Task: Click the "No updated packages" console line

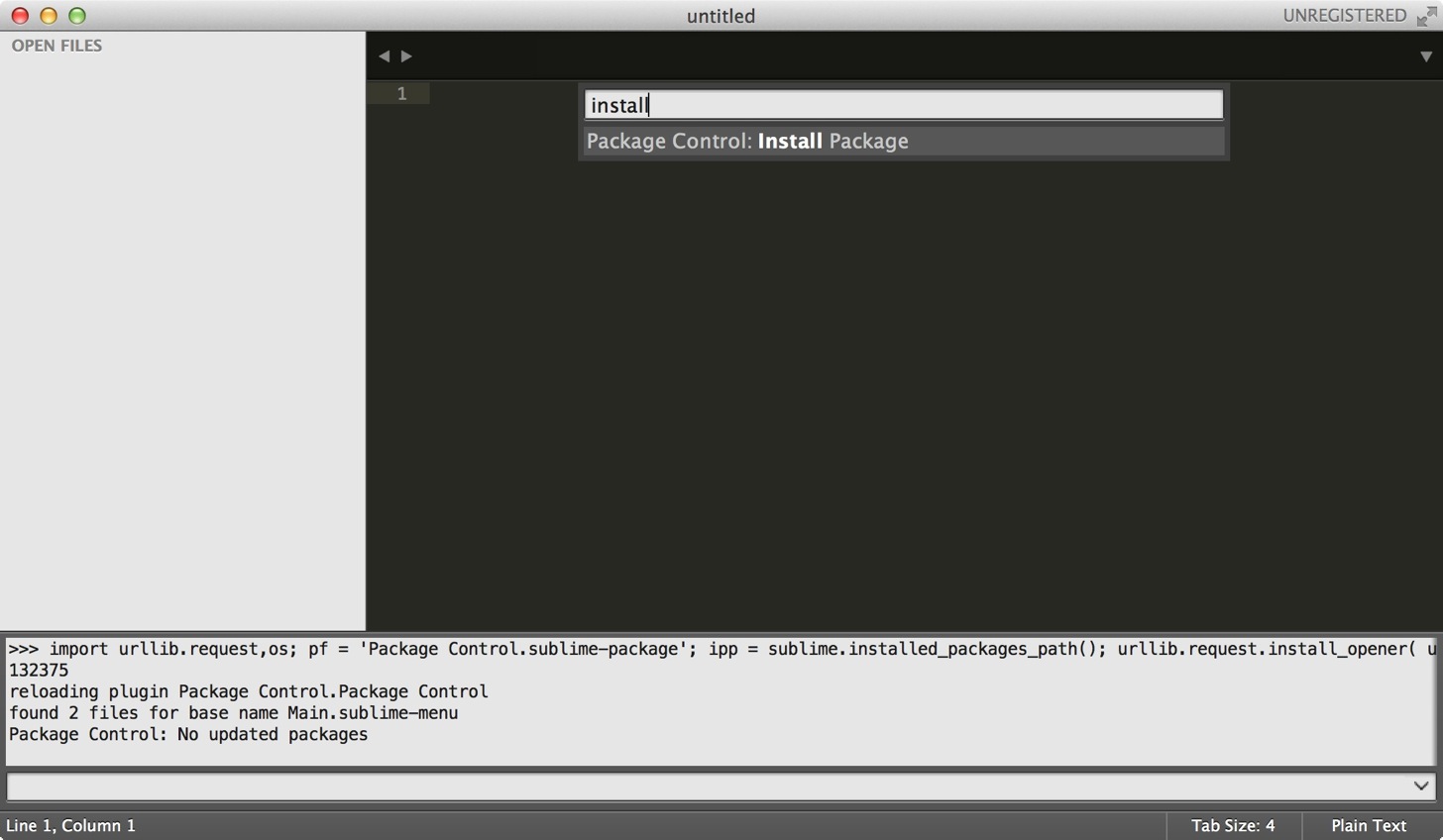Action: tap(188, 734)
